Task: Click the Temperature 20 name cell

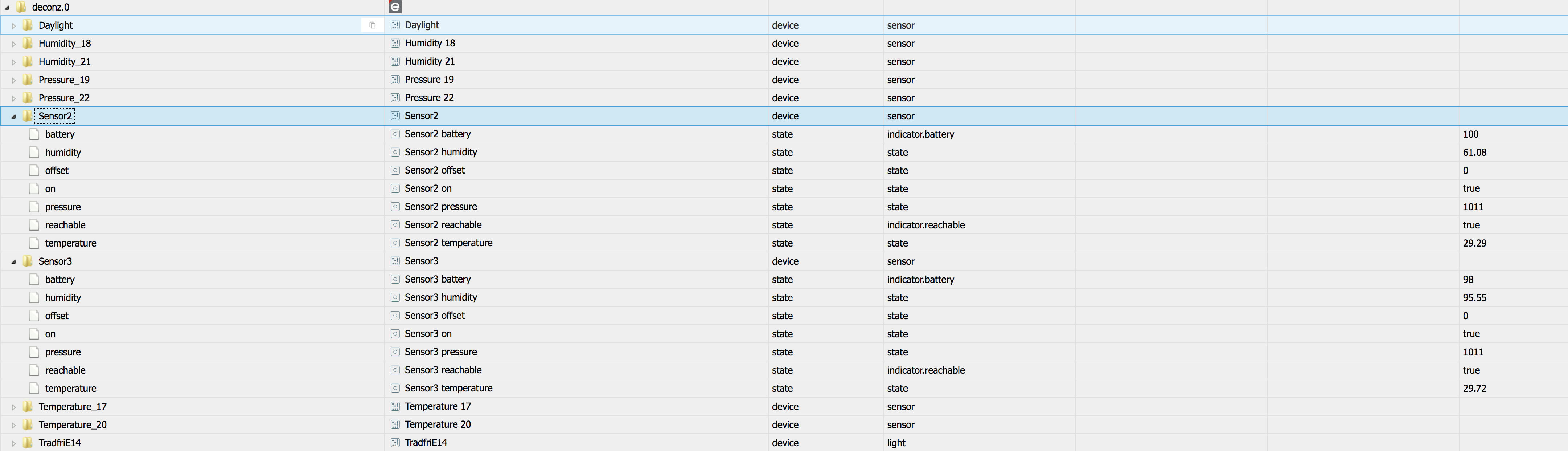Action: coord(438,424)
